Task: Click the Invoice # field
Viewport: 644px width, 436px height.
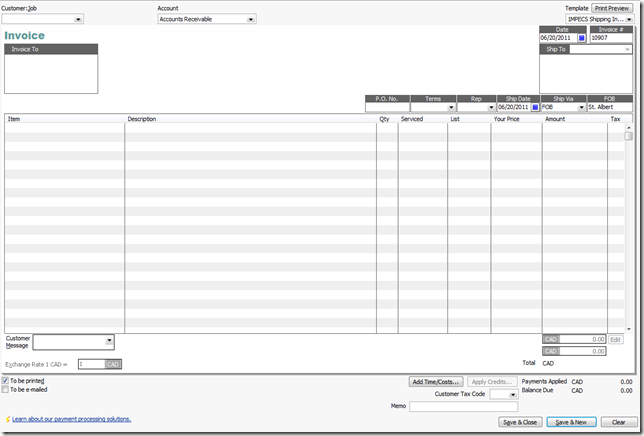Action: click(611, 38)
